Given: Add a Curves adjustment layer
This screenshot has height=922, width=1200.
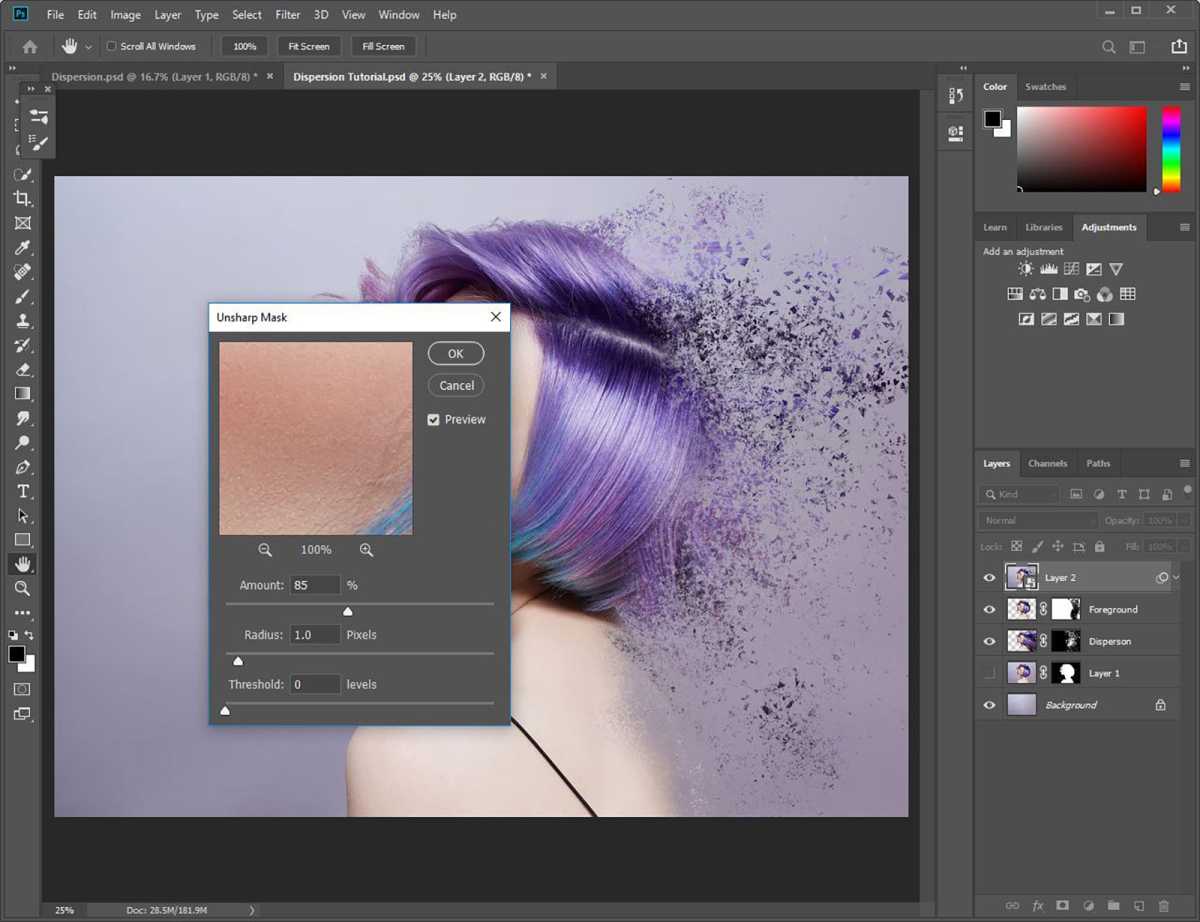Looking at the screenshot, I should pos(1070,268).
